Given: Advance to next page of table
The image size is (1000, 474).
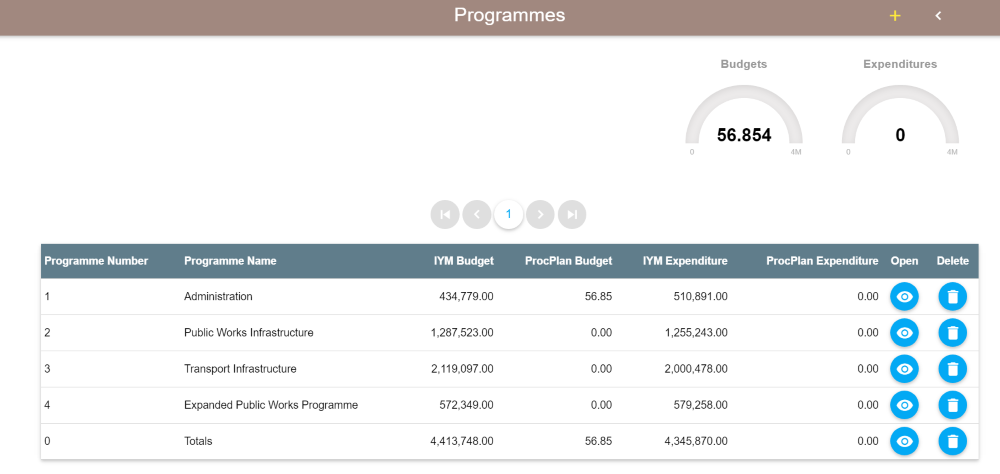Looking at the screenshot, I should (541, 214).
